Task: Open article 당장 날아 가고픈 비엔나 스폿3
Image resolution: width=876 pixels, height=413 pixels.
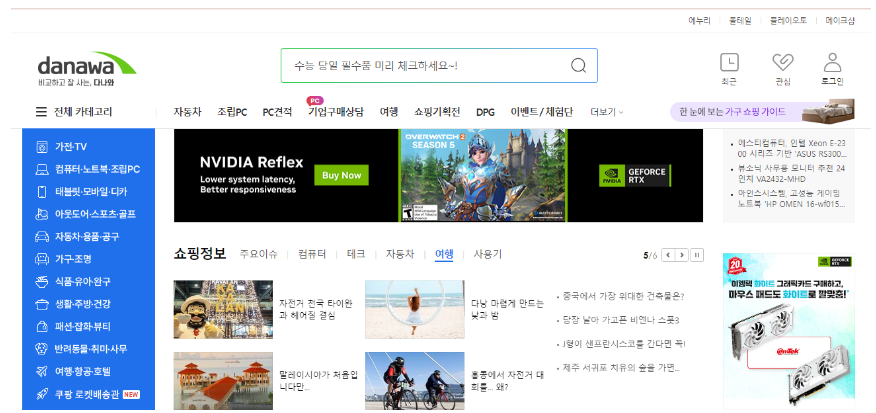Action: (x=621, y=320)
